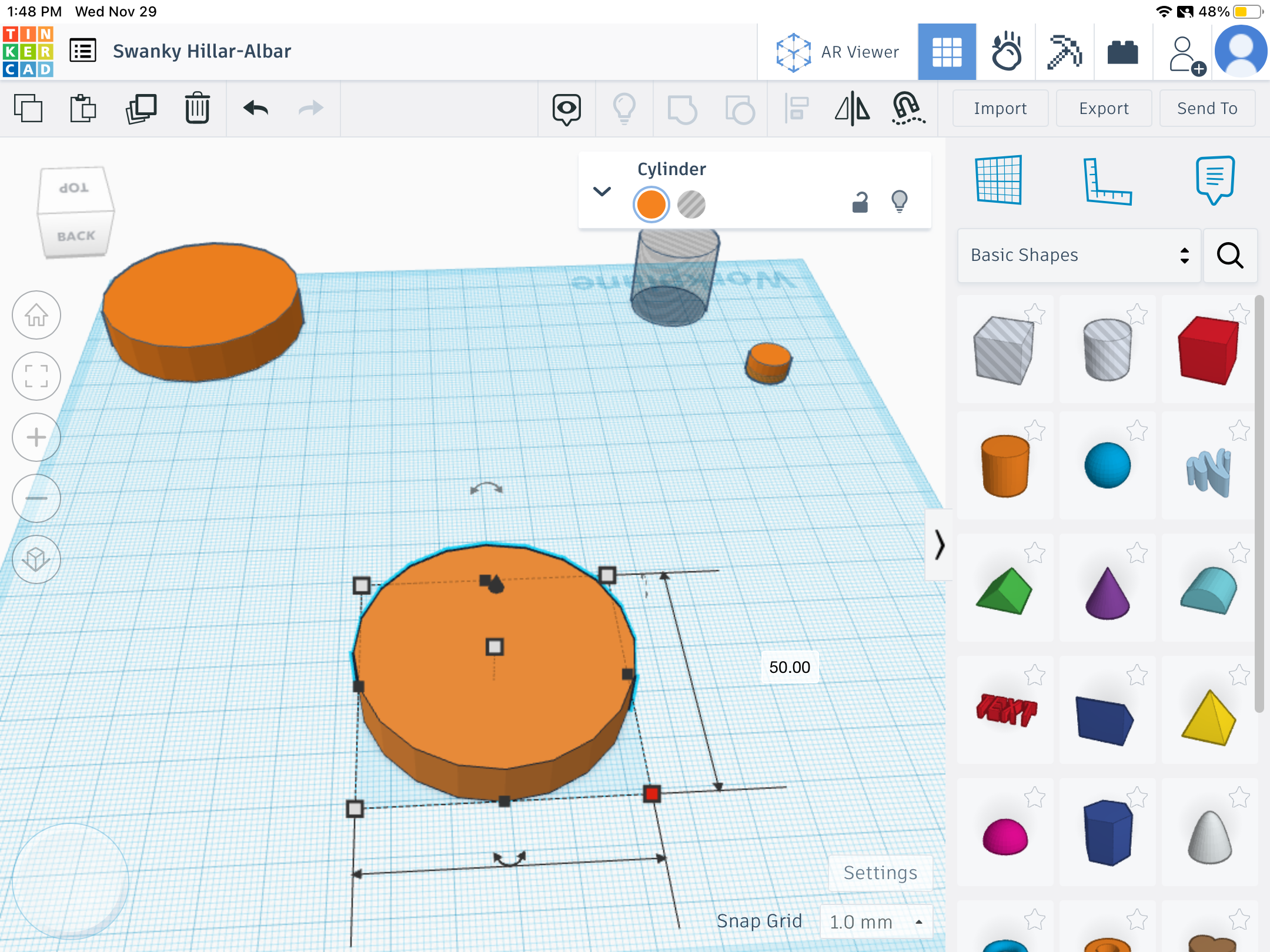
Task: Pick the red Text shape
Action: coord(1005,710)
